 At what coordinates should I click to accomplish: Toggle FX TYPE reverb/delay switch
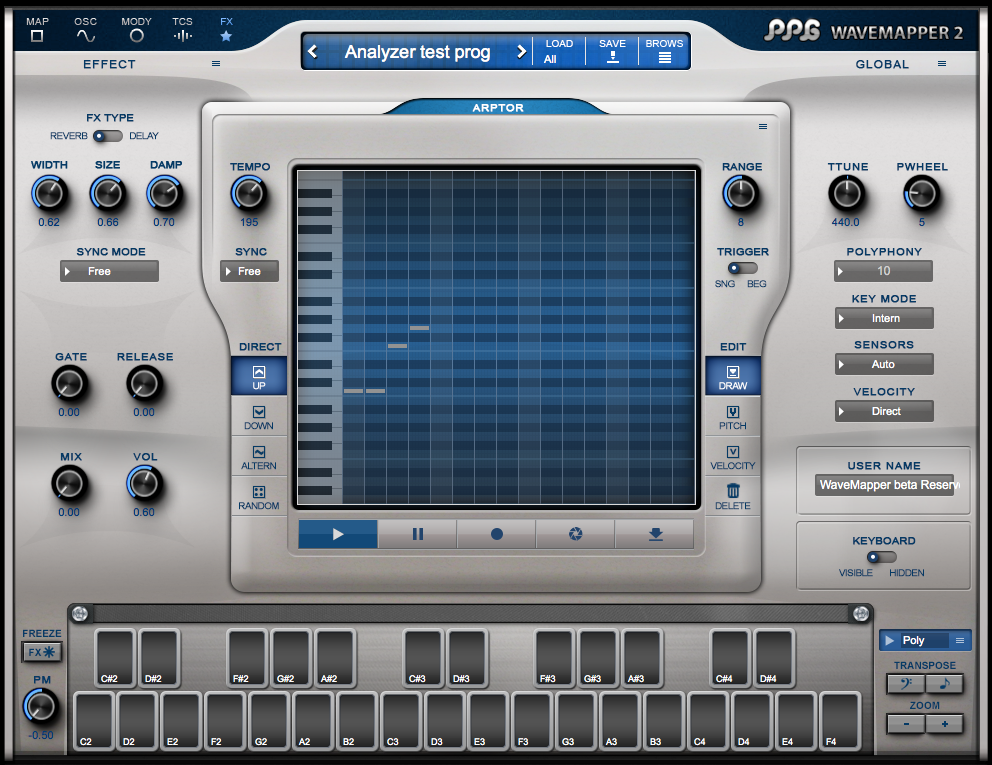tap(108, 135)
